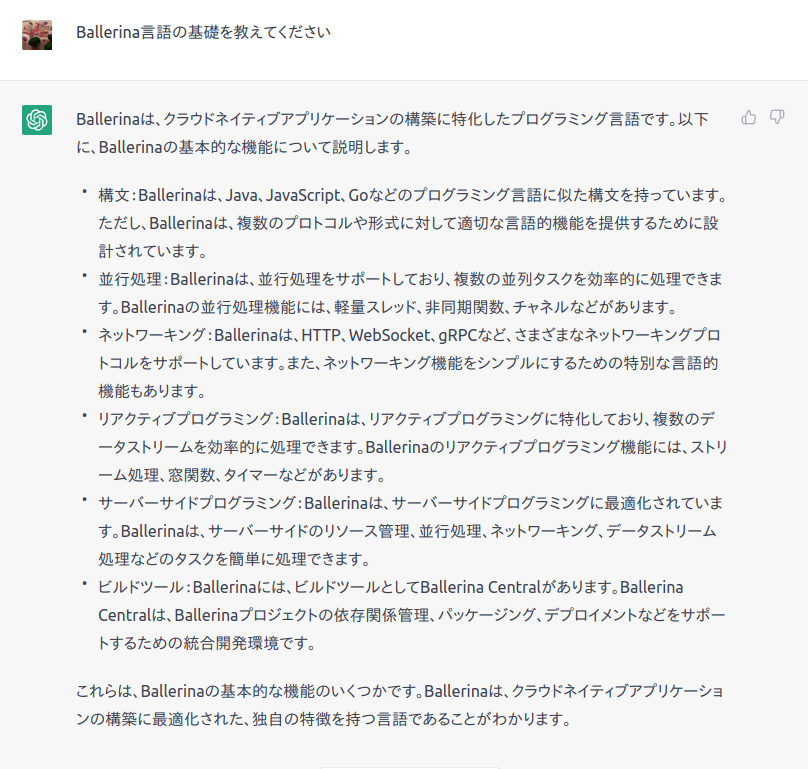Click the ChatGPT logo avatar icon
808x769 pixels.
37,120
